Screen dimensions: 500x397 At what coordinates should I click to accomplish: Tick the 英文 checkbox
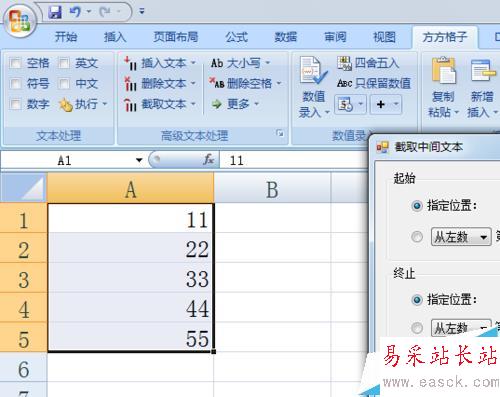pos(64,63)
